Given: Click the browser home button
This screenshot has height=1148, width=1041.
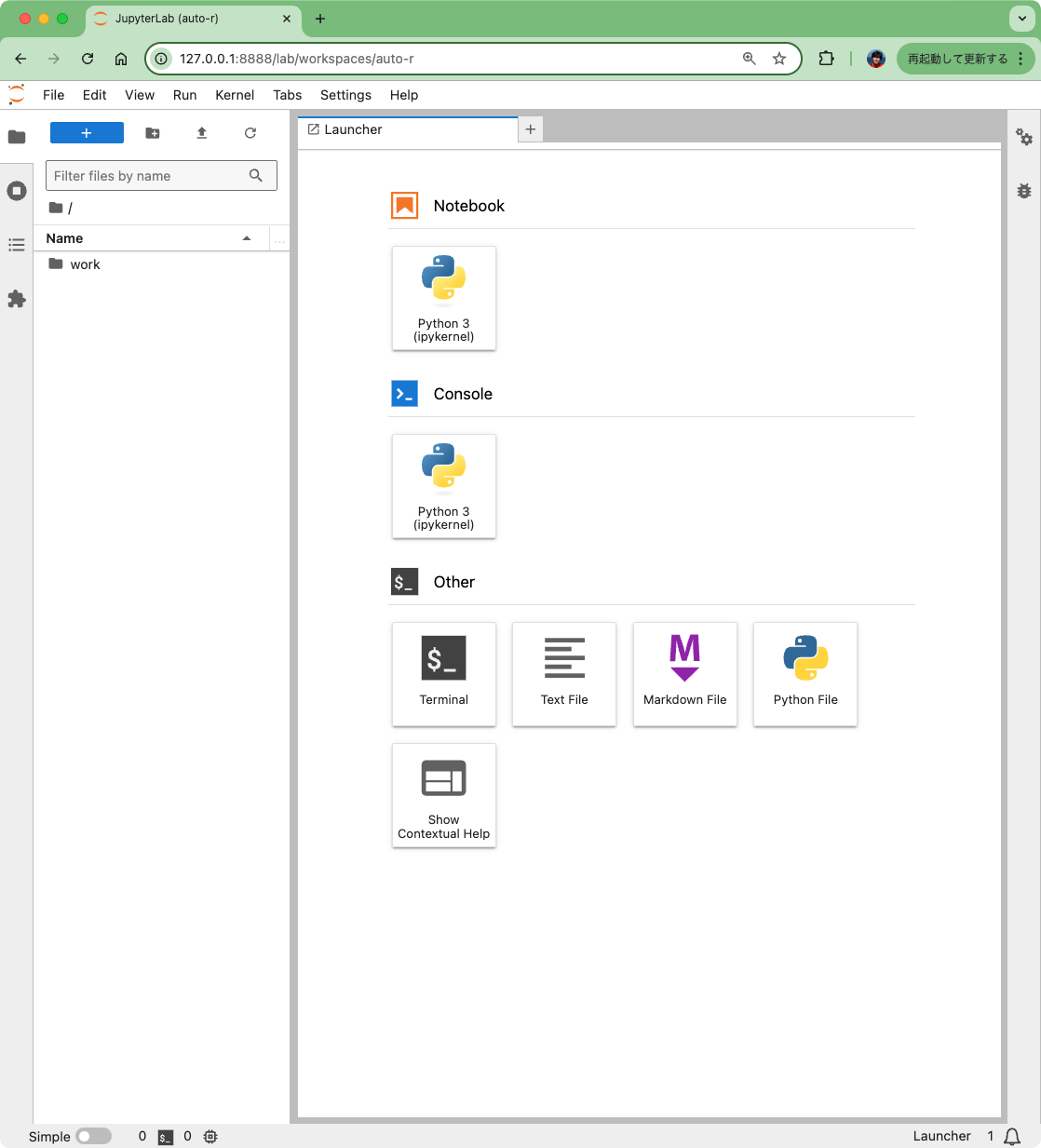Looking at the screenshot, I should pyautogui.click(x=121, y=59).
